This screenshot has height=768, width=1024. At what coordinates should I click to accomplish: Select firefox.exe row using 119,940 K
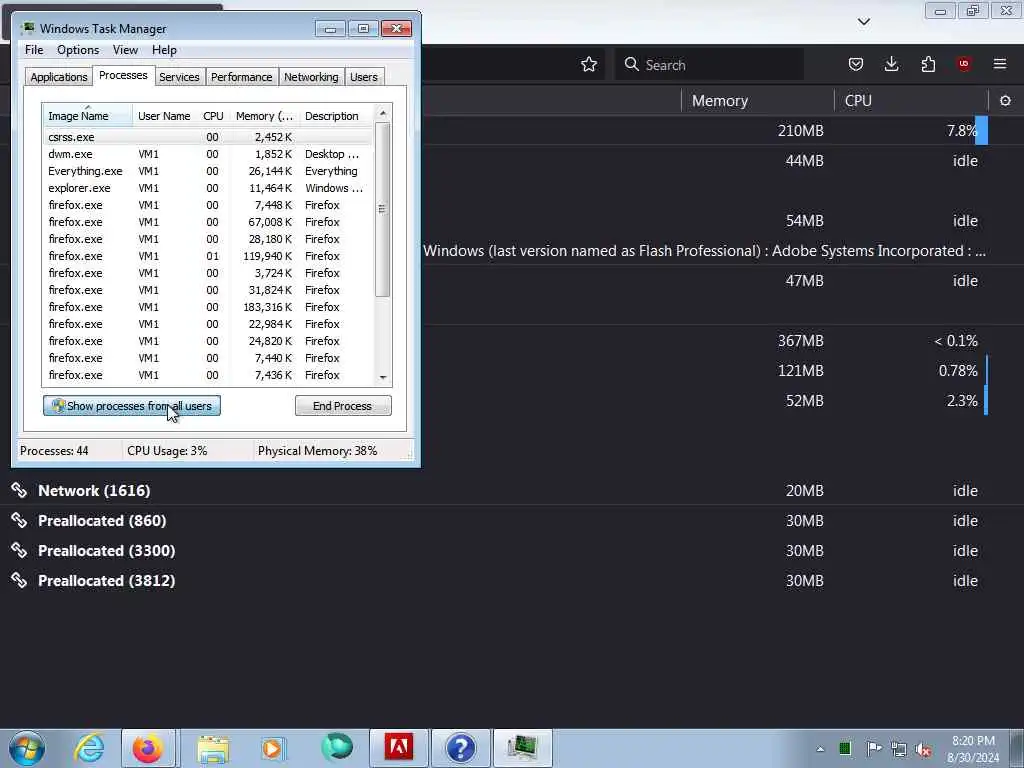(208, 255)
